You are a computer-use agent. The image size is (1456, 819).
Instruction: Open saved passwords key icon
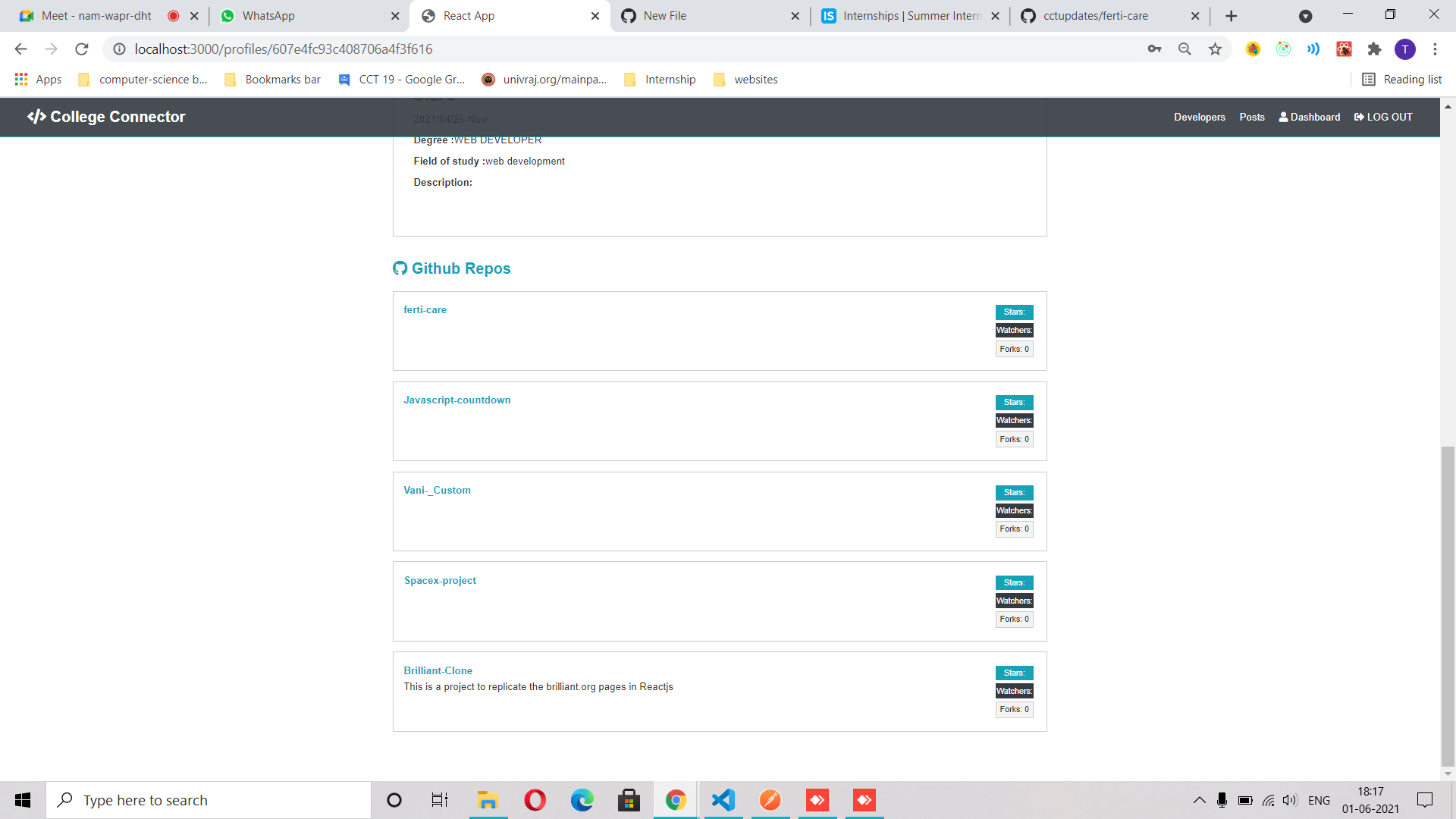pos(1154,49)
